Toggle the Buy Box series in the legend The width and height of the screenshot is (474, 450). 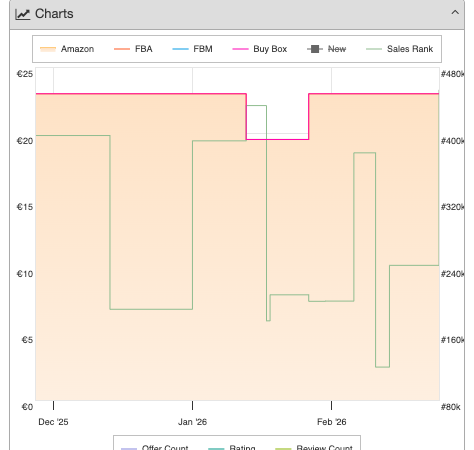[x=260, y=49]
